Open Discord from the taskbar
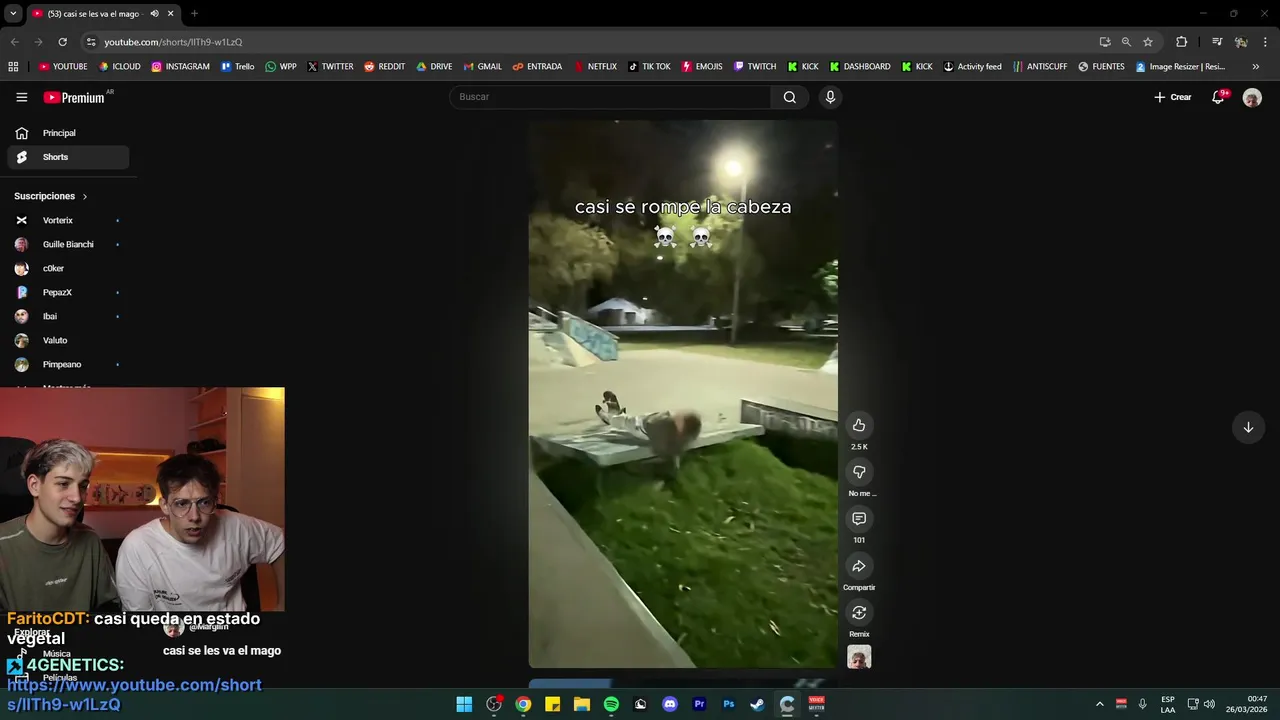The height and width of the screenshot is (720, 1280). point(670,704)
